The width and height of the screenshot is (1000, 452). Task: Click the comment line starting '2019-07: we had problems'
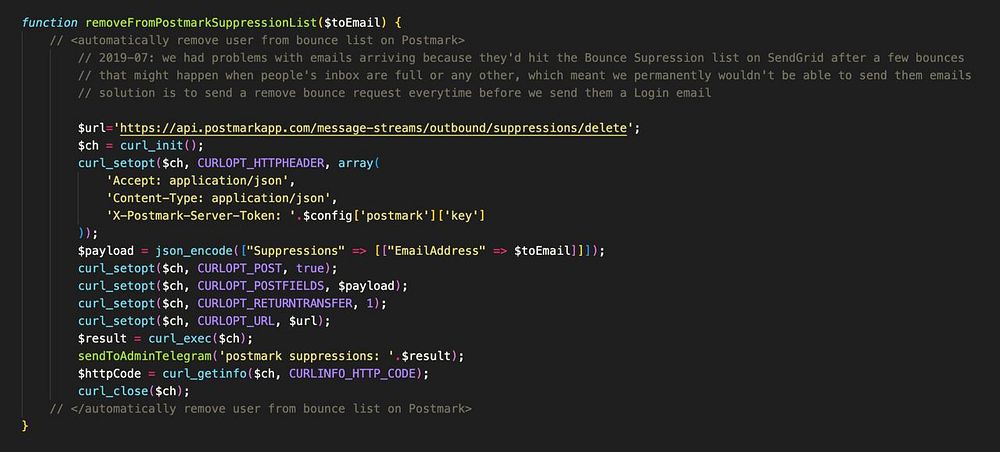point(522,57)
